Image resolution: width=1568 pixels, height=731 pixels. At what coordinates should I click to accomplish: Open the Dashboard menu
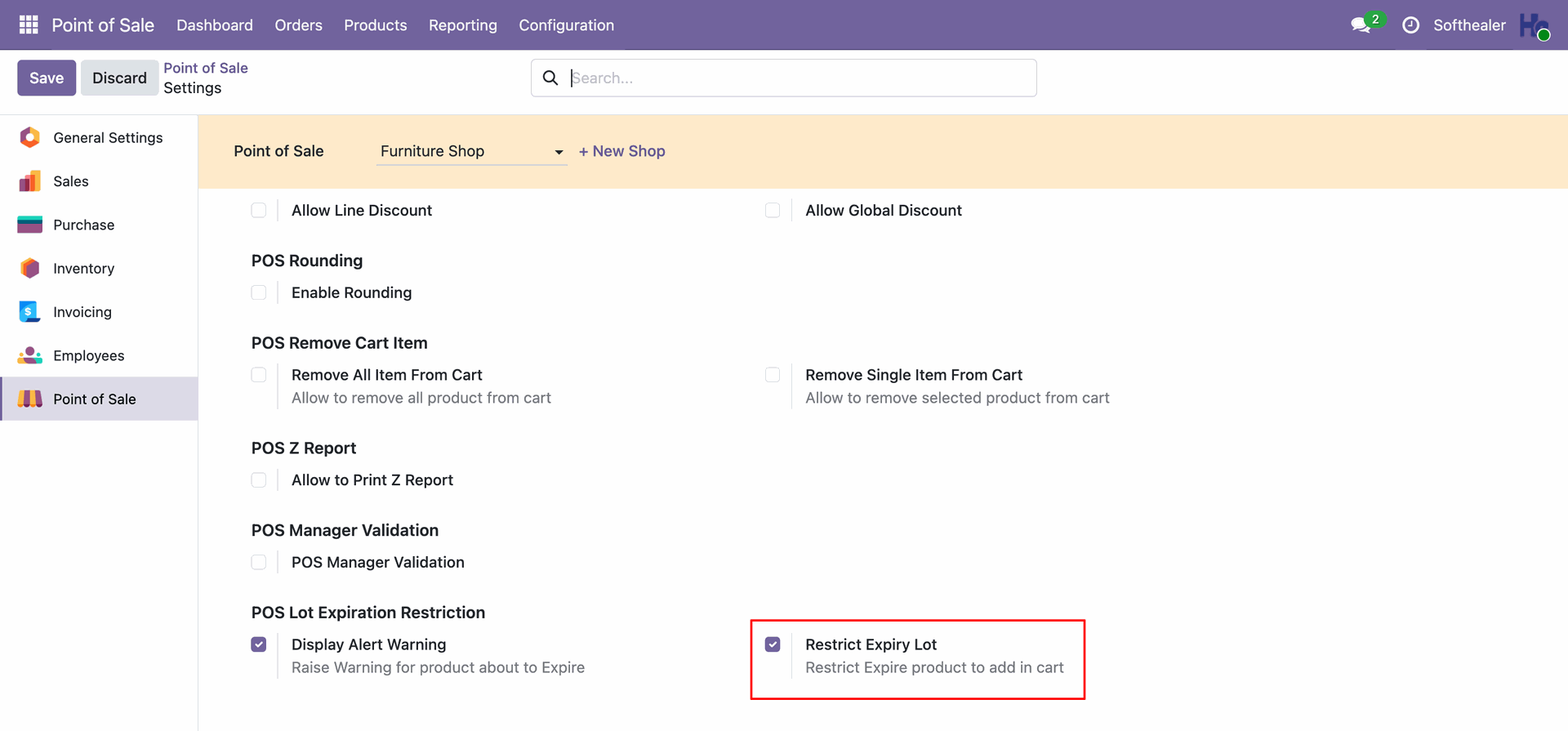(x=215, y=25)
